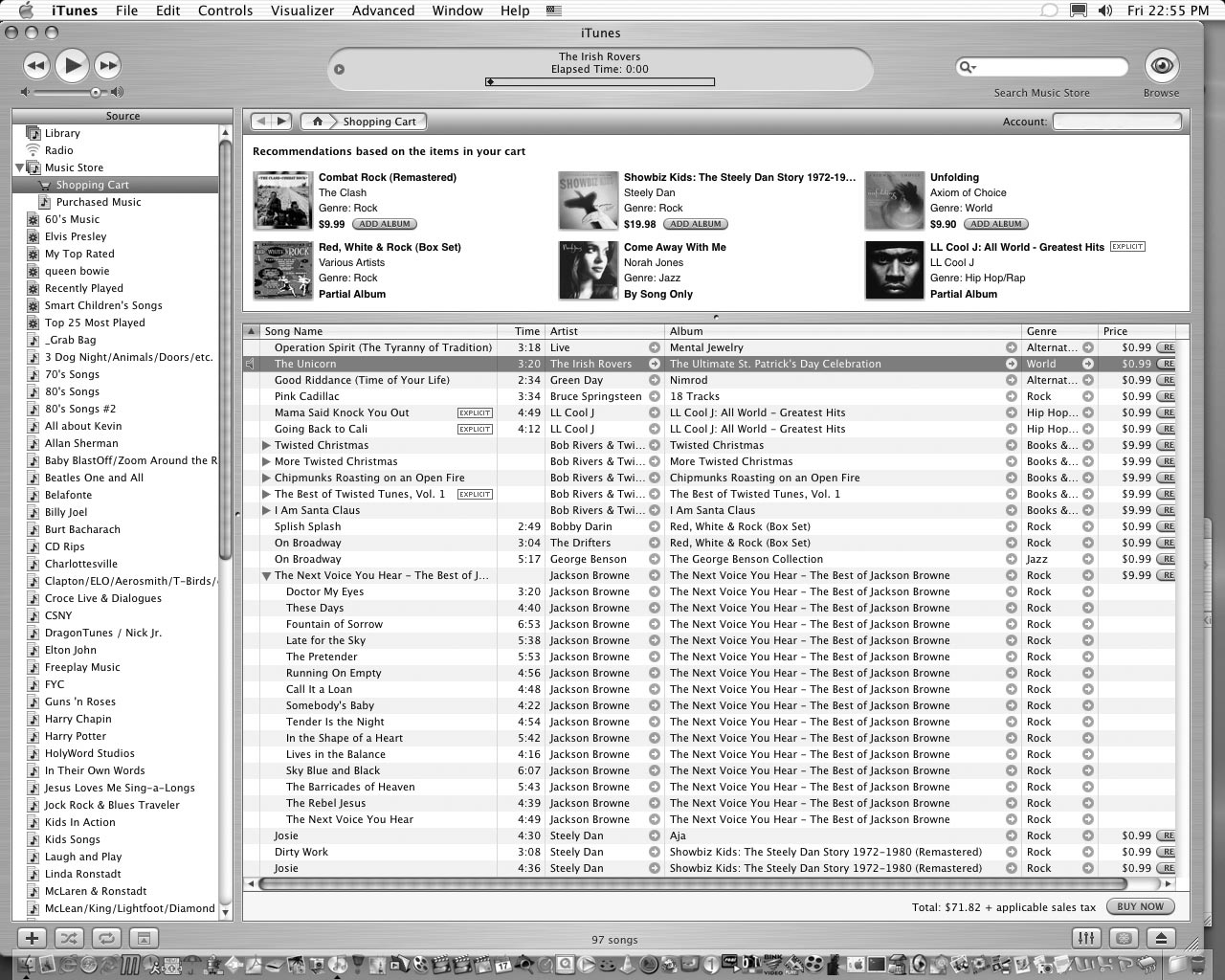Click the previous track rewind button
1225x980 pixels.
[x=35, y=66]
